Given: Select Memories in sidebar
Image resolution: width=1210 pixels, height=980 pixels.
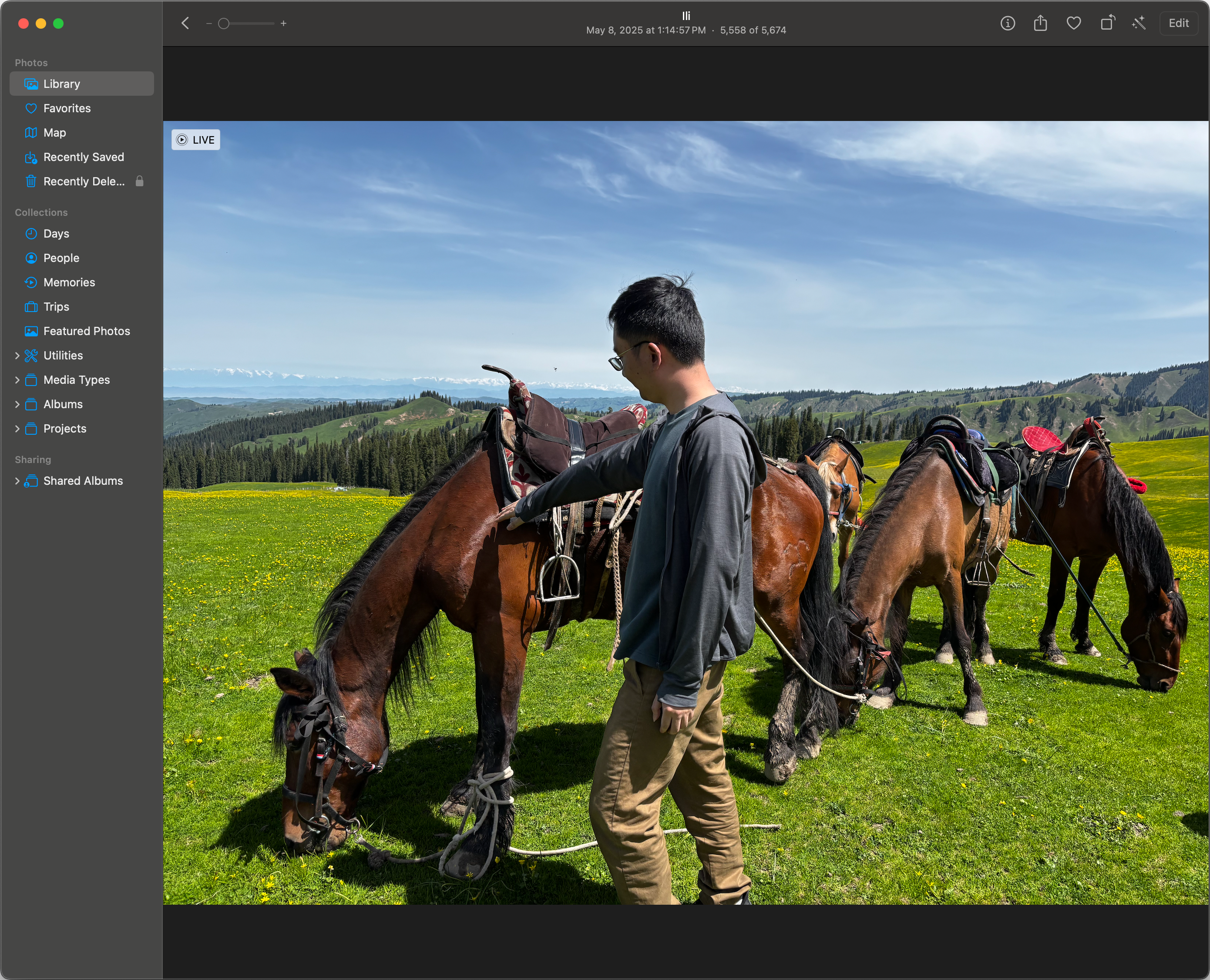Looking at the screenshot, I should [69, 282].
